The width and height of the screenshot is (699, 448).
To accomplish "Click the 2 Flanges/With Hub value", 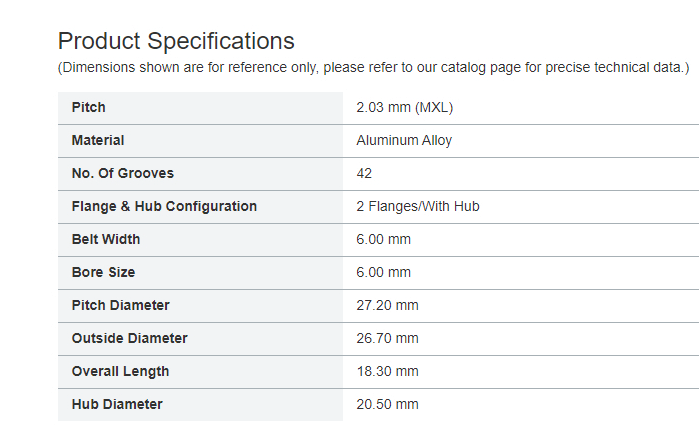I will point(418,206).
